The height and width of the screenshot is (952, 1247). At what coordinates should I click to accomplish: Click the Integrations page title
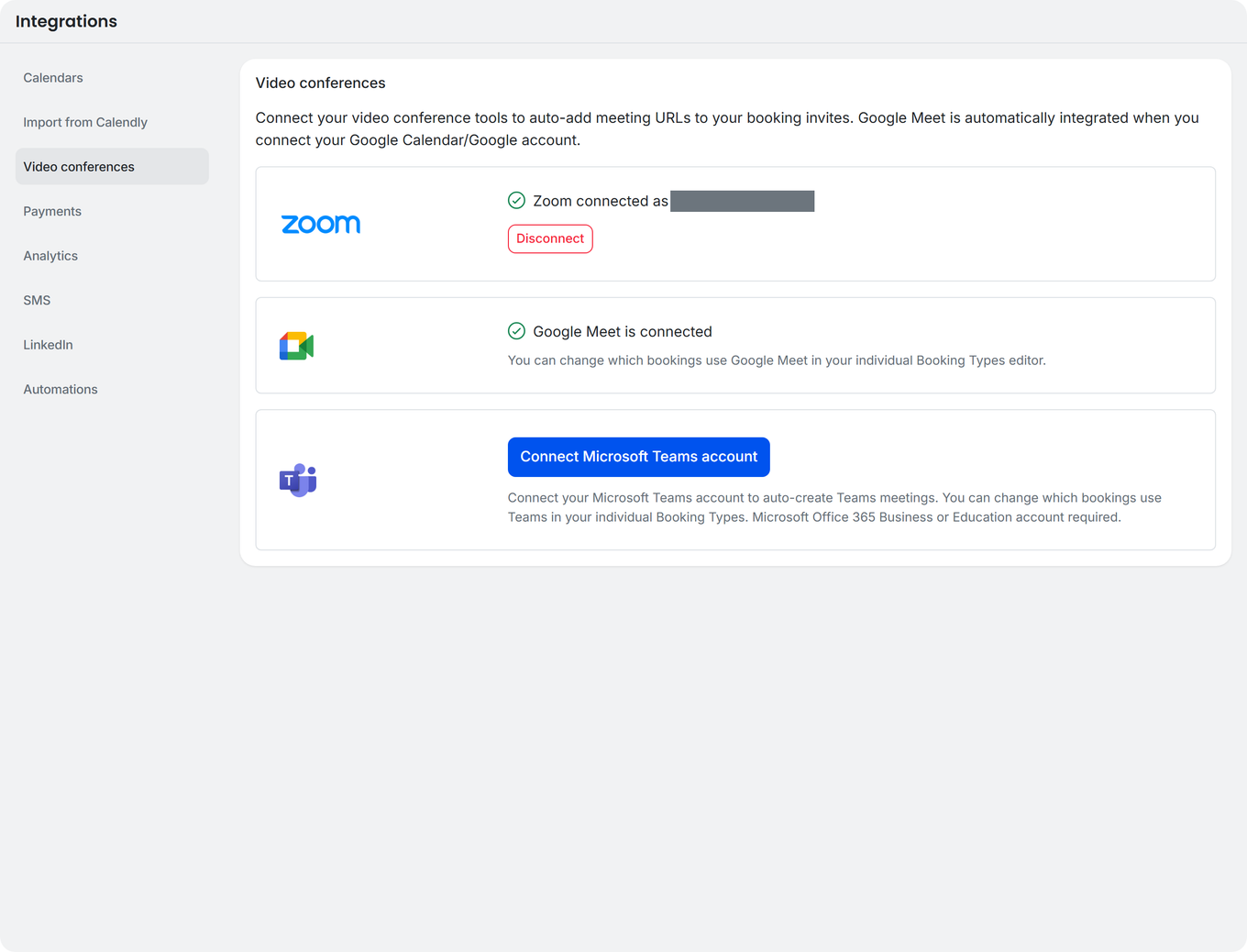(x=66, y=21)
